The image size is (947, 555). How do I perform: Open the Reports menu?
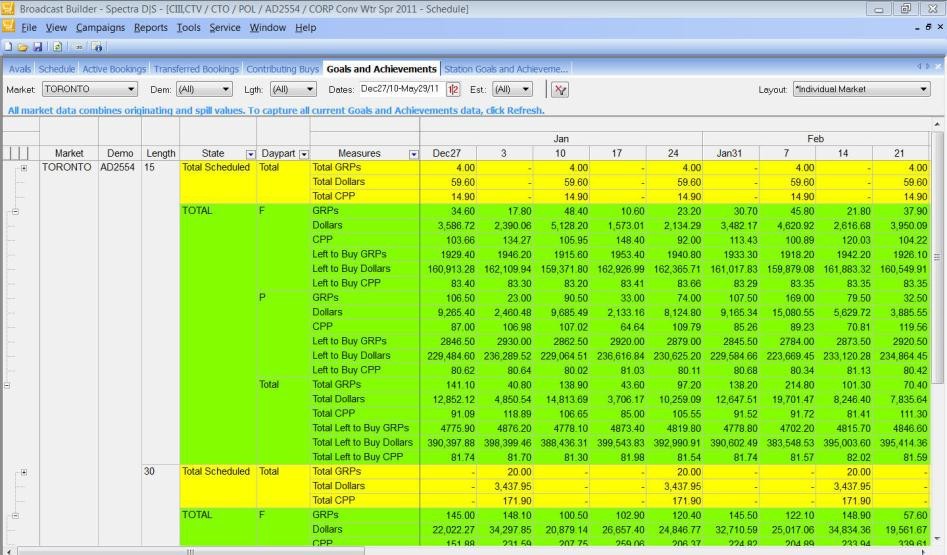(151, 27)
